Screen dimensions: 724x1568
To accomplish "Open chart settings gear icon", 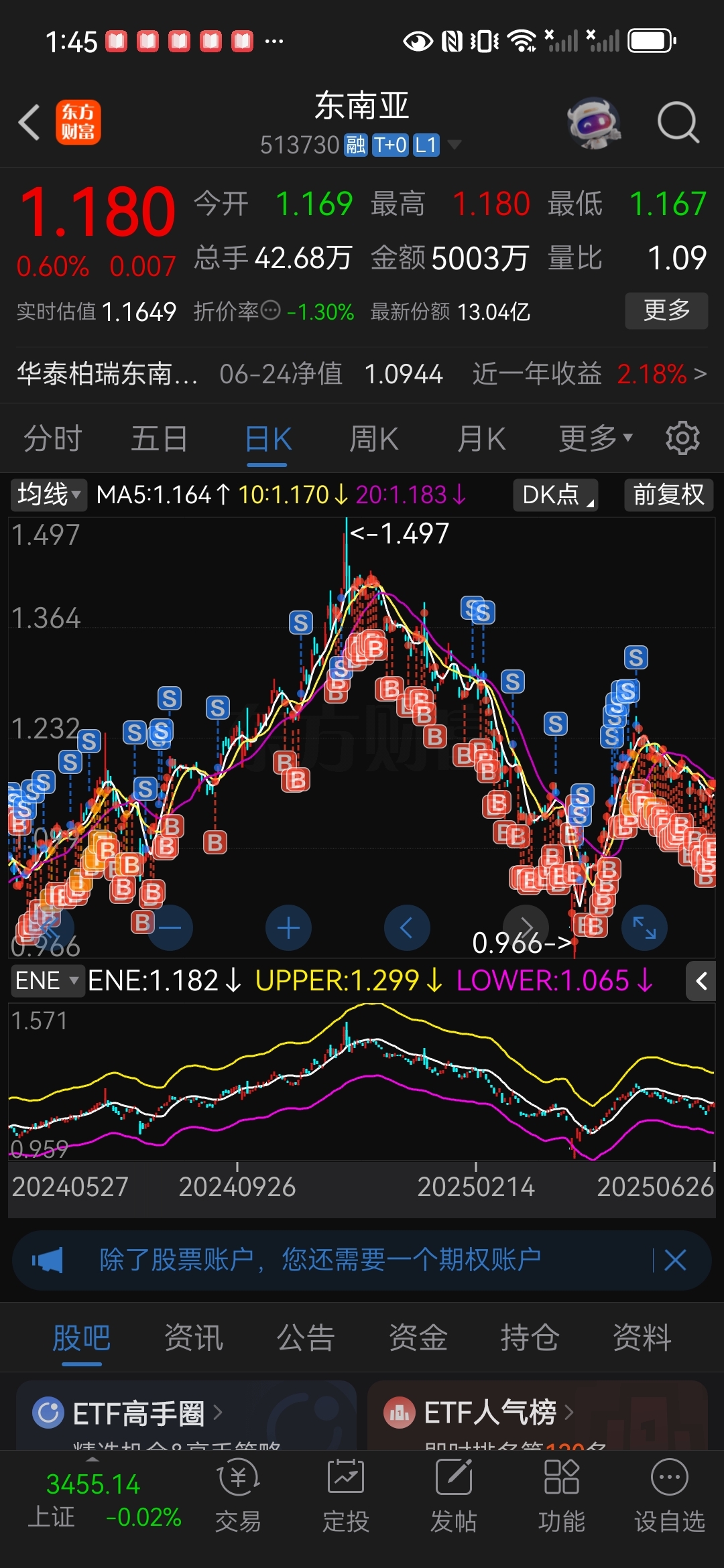I will (682, 439).
